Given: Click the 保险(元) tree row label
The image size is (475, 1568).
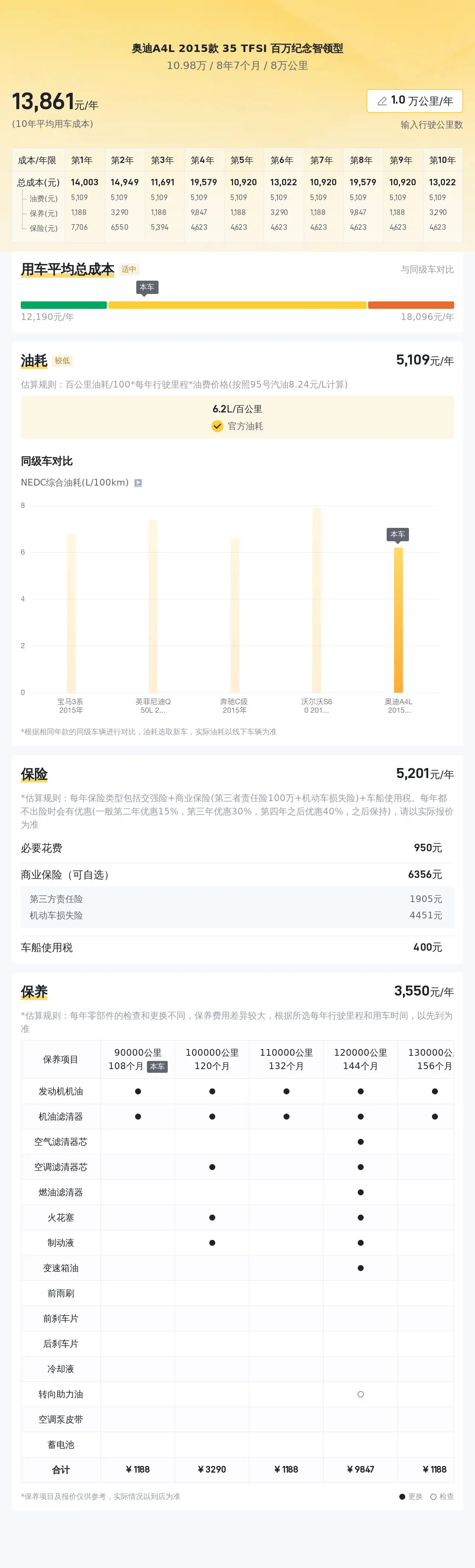Looking at the screenshot, I should coord(43,228).
